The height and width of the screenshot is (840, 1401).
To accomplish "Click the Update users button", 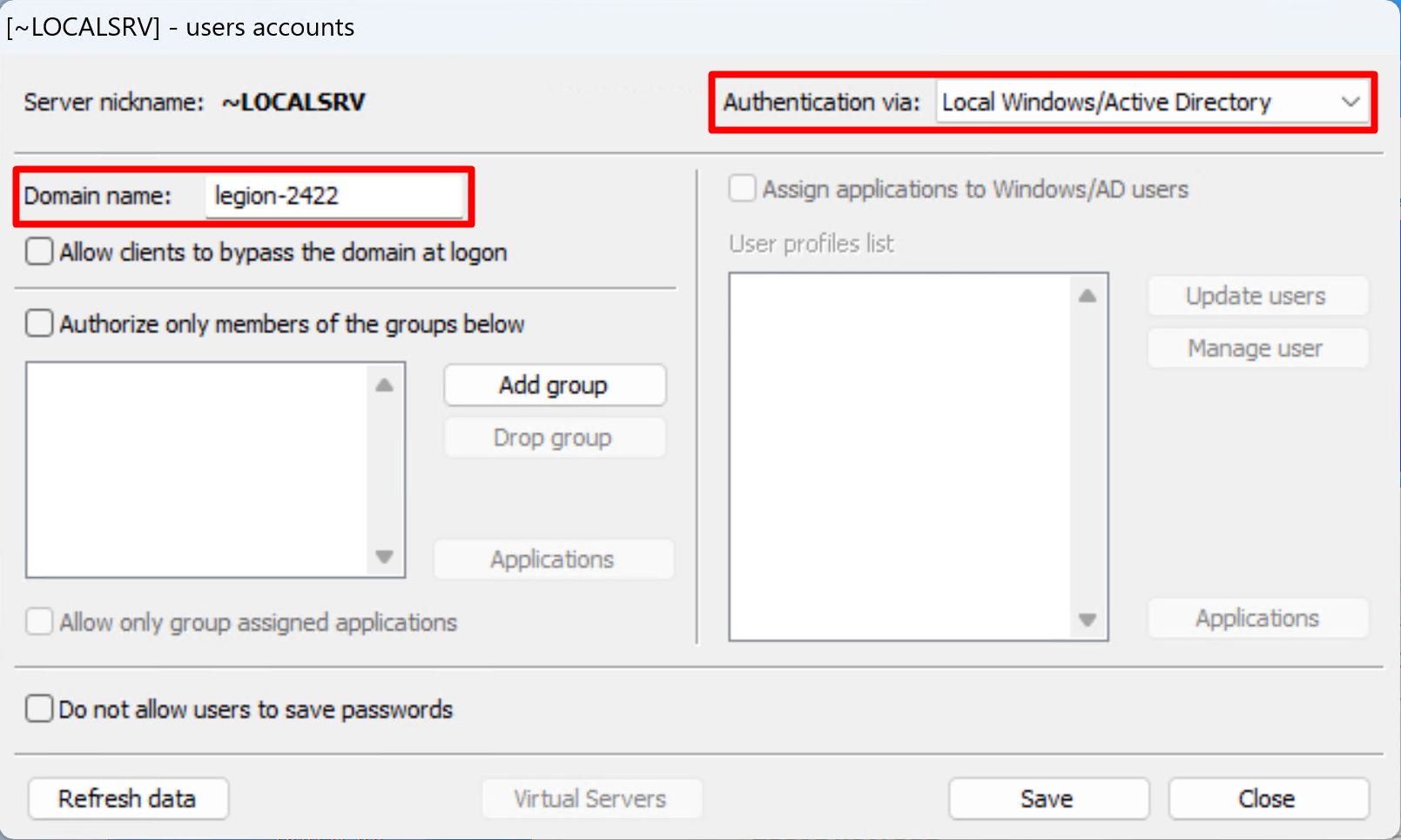I will 1256,296.
